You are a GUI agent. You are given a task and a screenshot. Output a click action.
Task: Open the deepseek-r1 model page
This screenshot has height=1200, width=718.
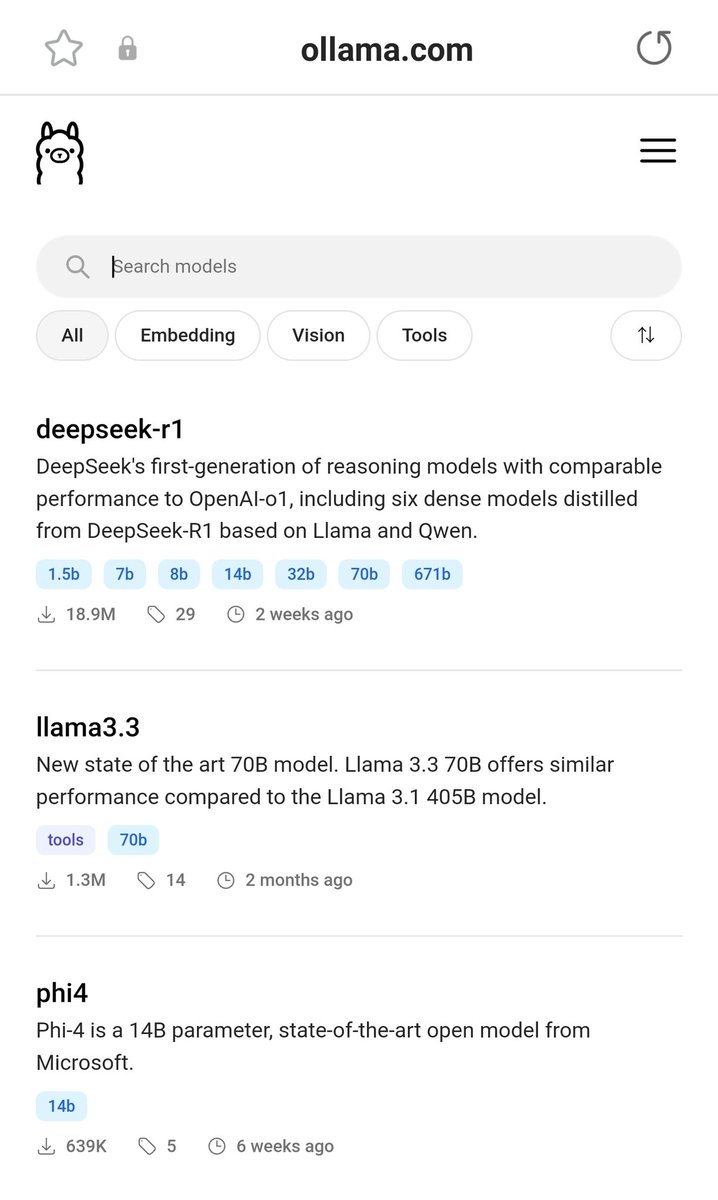click(110, 429)
